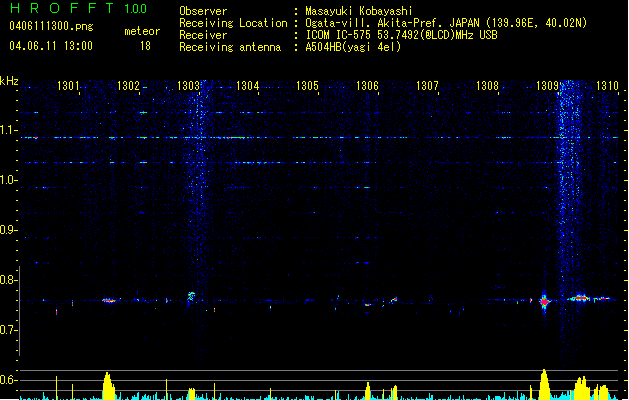Viewport: 629px width, 400px height.
Task: Click the red echo streak right of 1309
Action: pos(580,298)
